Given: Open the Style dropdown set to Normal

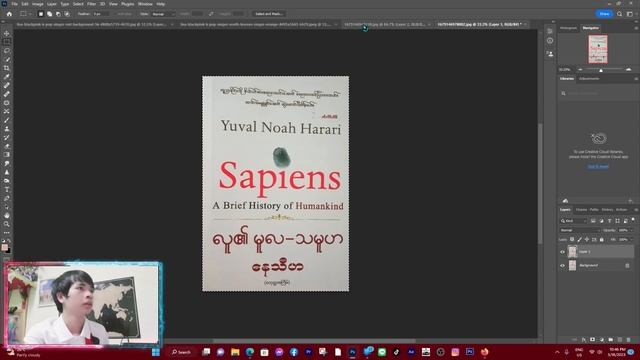Looking at the screenshot, I should coord(163,14).
